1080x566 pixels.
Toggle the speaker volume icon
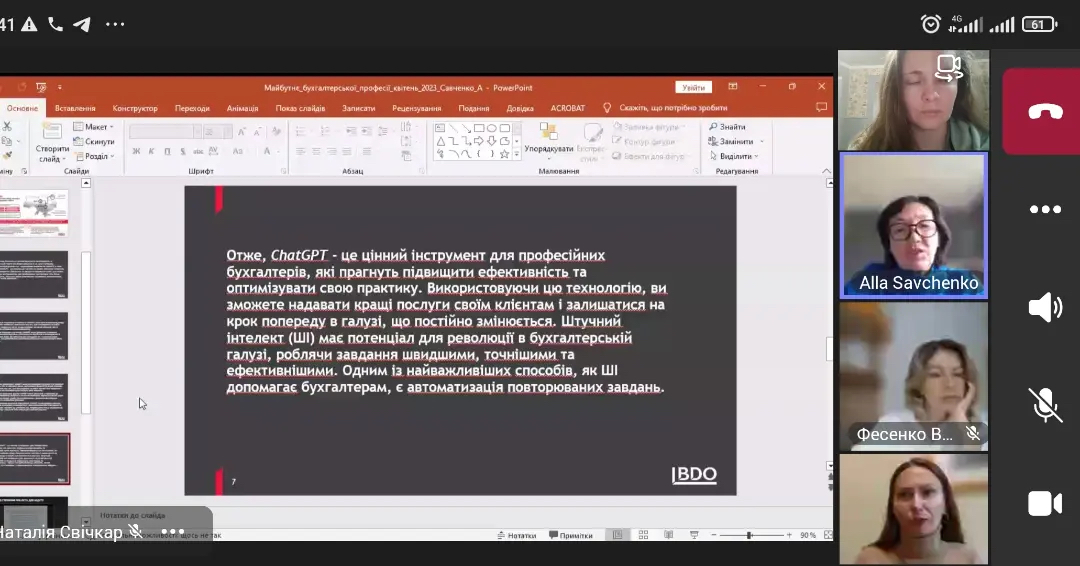1044,307
